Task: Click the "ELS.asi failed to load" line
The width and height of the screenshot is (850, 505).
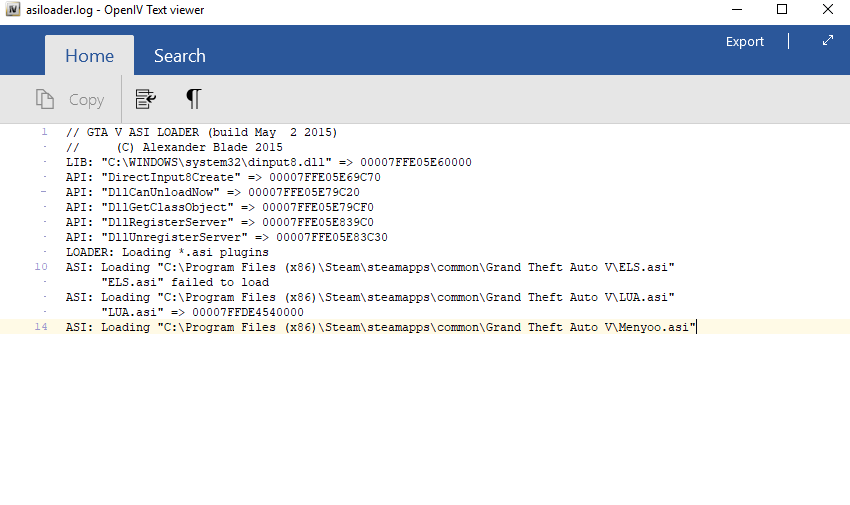Action: [x=185, y=282]
